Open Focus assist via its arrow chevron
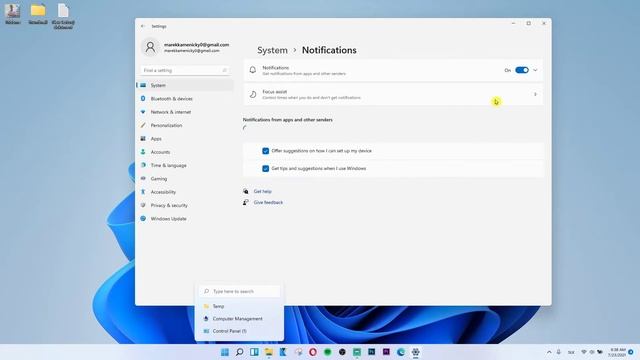The height and width of the screenshot is (360, 640). tap(535, 94)
